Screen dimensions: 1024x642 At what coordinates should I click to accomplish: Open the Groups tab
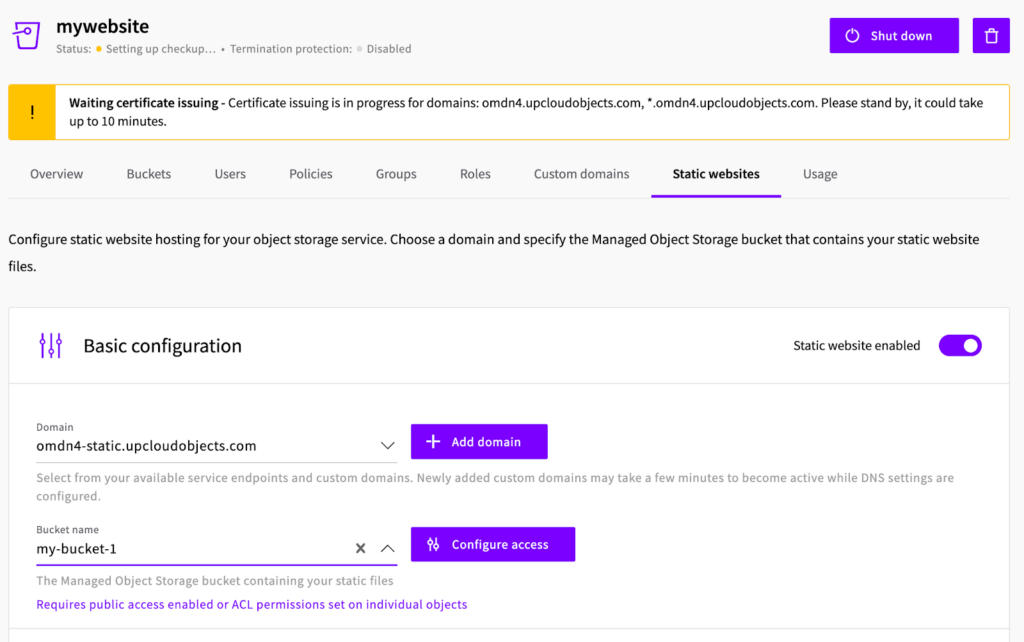pyautogui.click(x=396, y=174)
